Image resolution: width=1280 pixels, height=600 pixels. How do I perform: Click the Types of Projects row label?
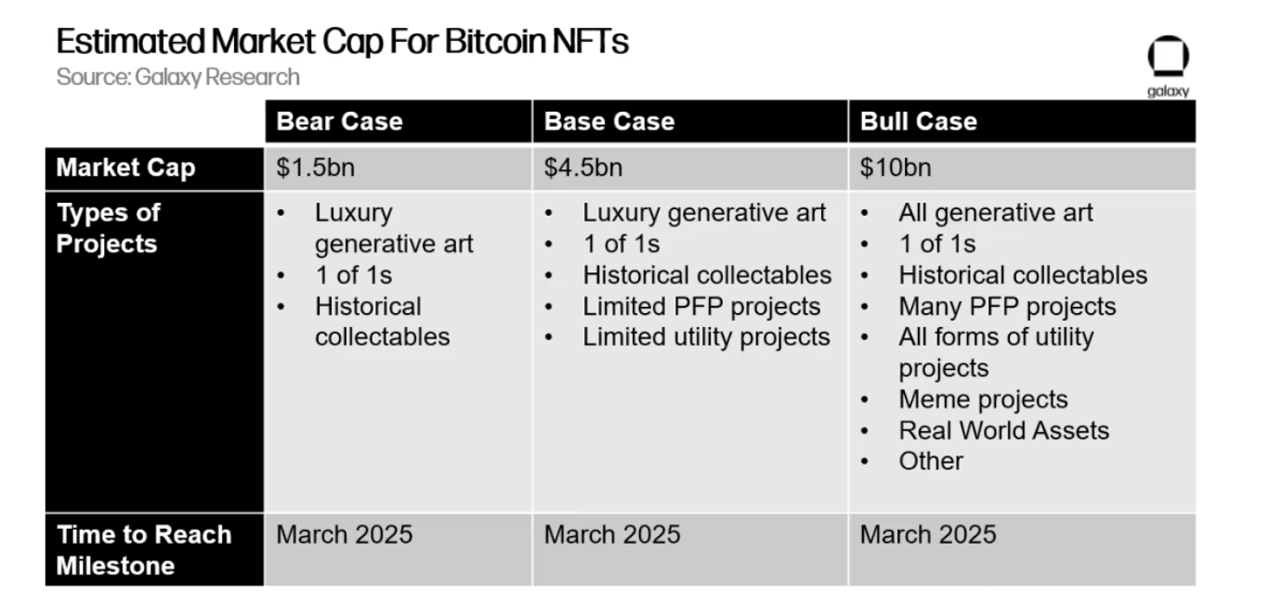(108, 228)
